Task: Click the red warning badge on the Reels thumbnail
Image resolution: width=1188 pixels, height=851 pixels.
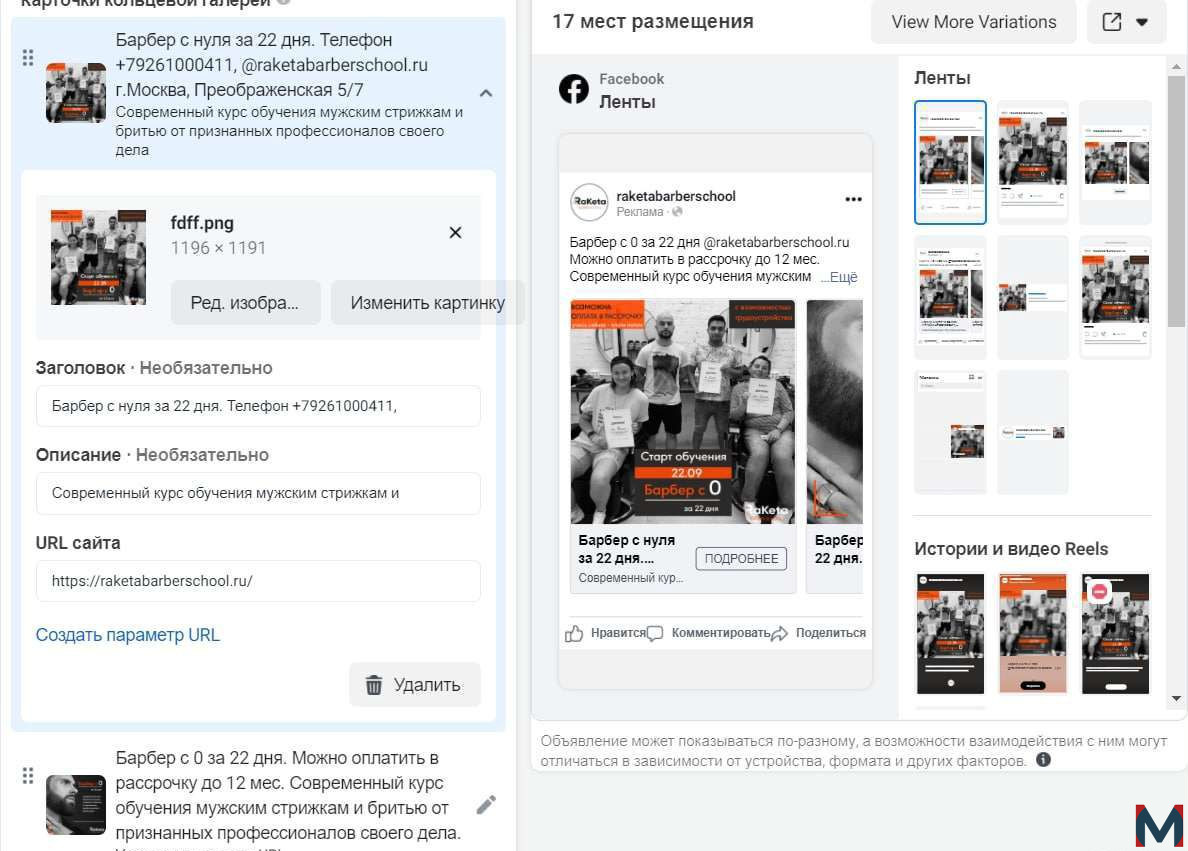Action: [1099, 591]
